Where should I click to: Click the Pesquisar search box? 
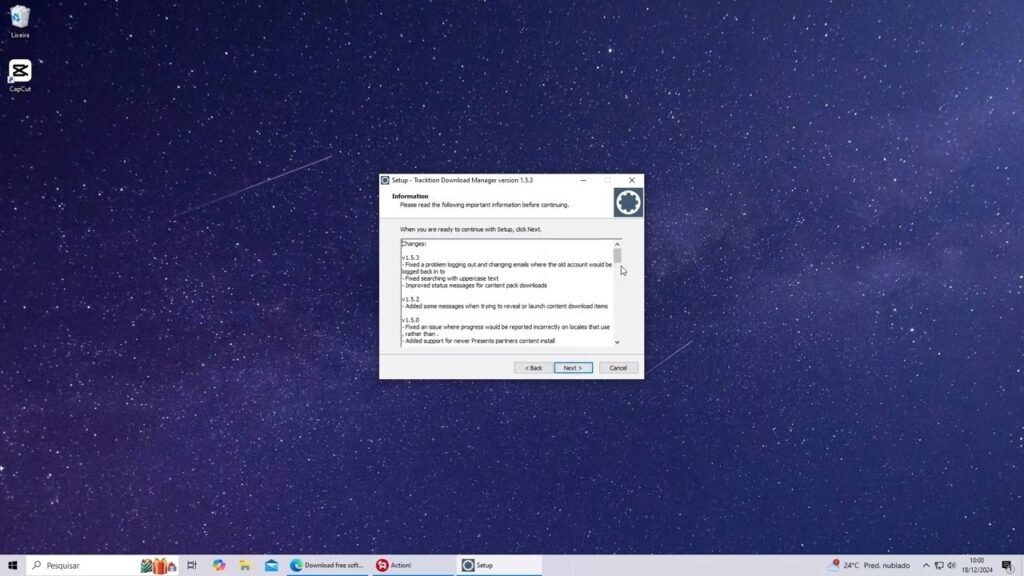tap(102, 566)
